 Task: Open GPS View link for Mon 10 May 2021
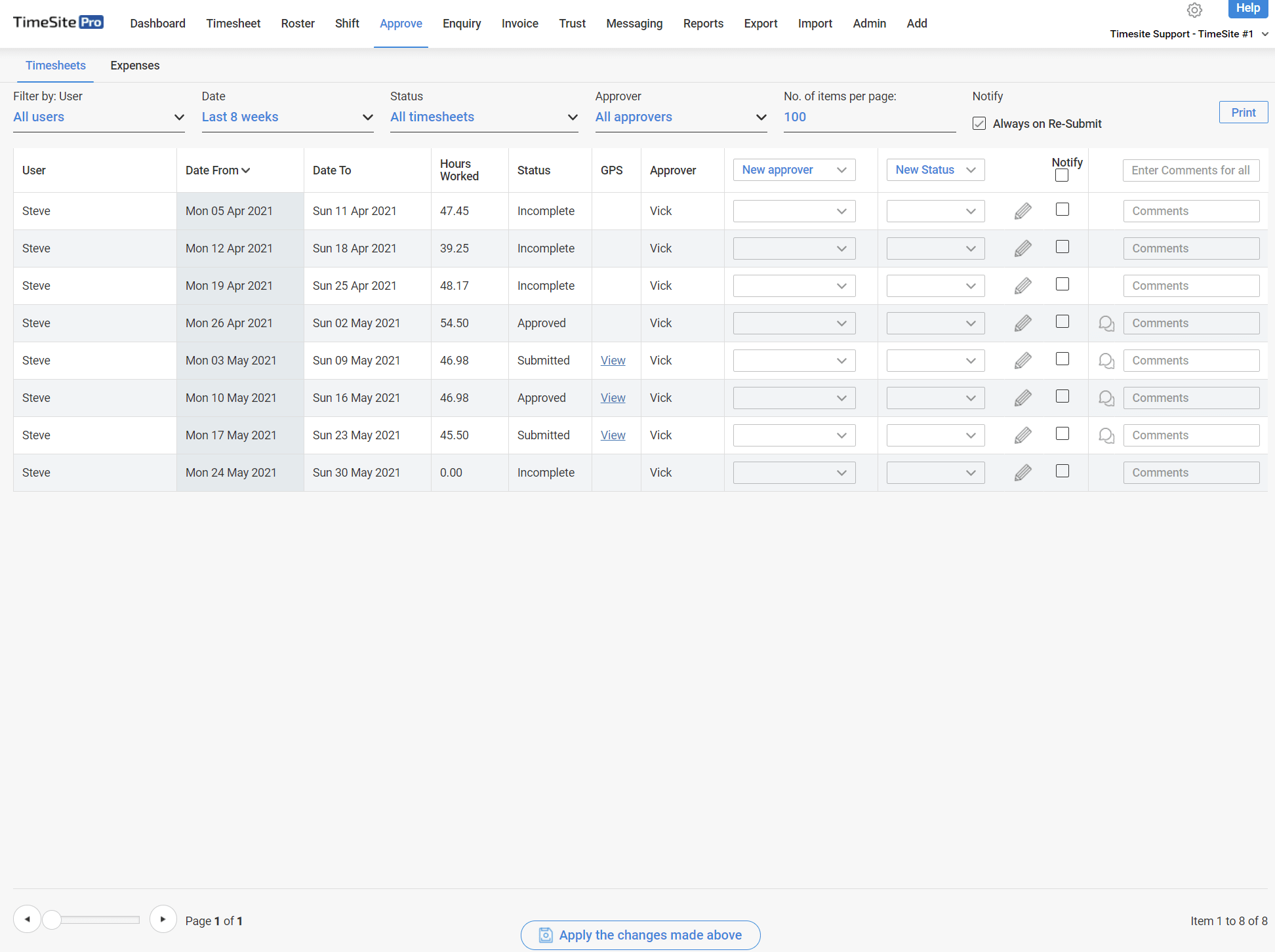[x=613, y=398]
